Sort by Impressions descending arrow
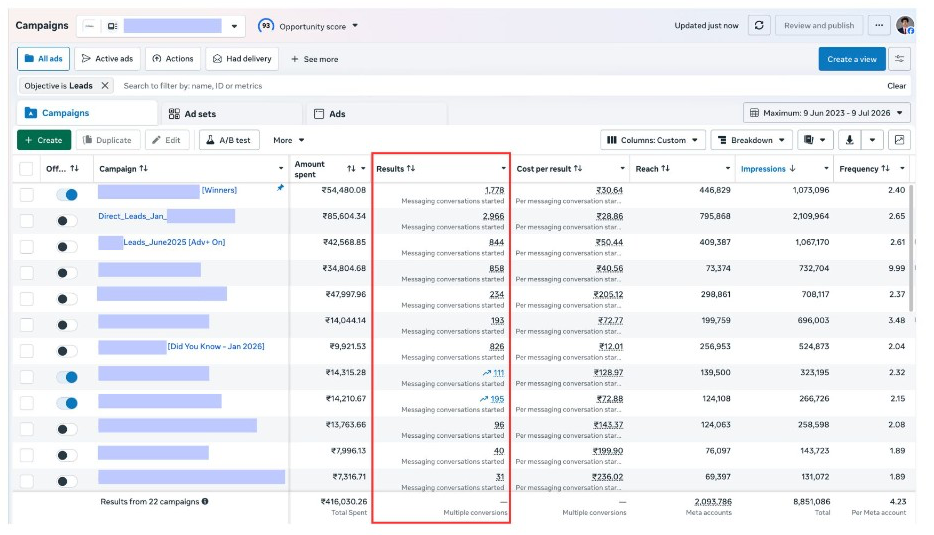 click(x=792, y=169)
